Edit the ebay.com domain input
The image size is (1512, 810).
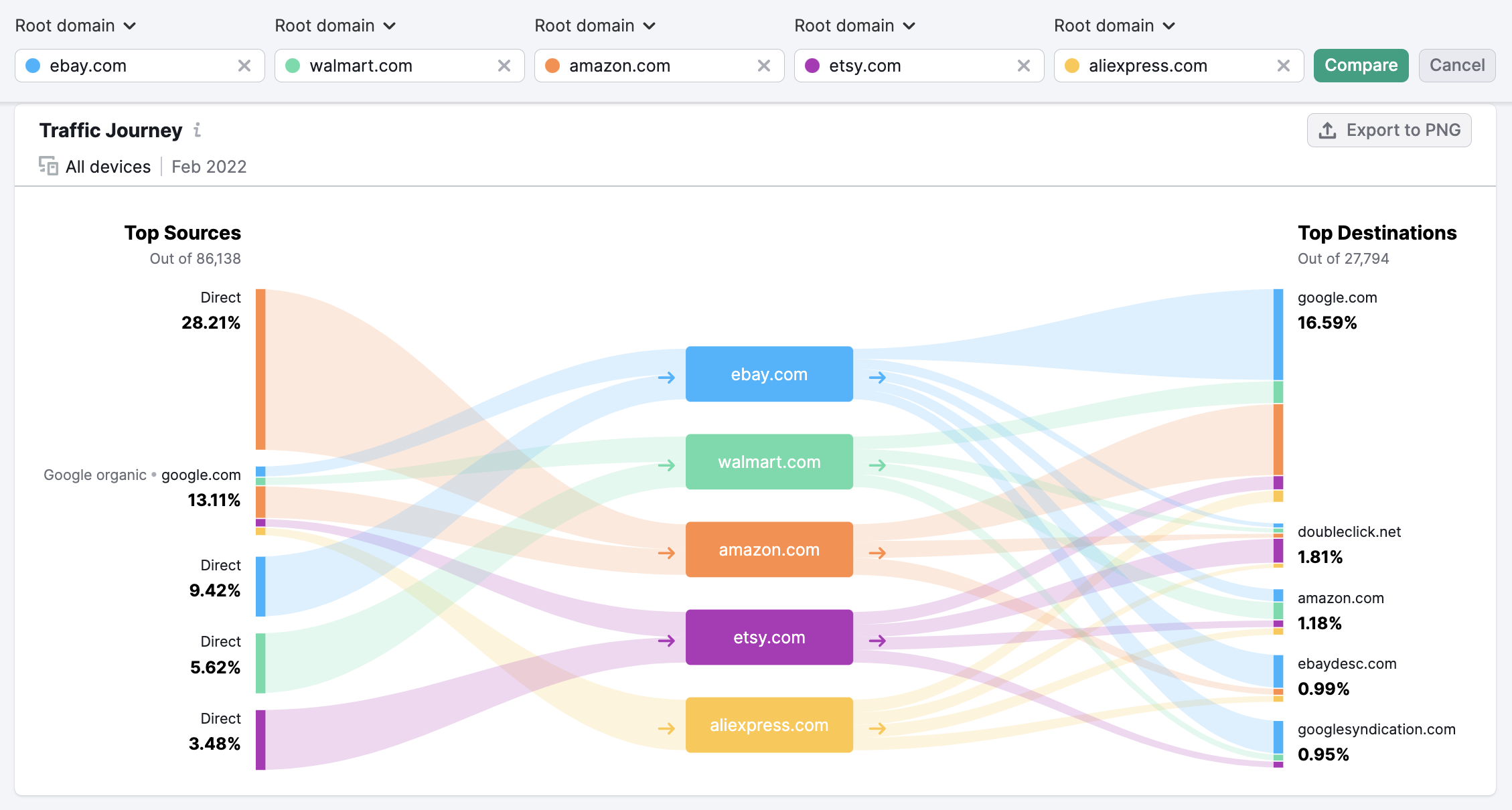point(139,66)
